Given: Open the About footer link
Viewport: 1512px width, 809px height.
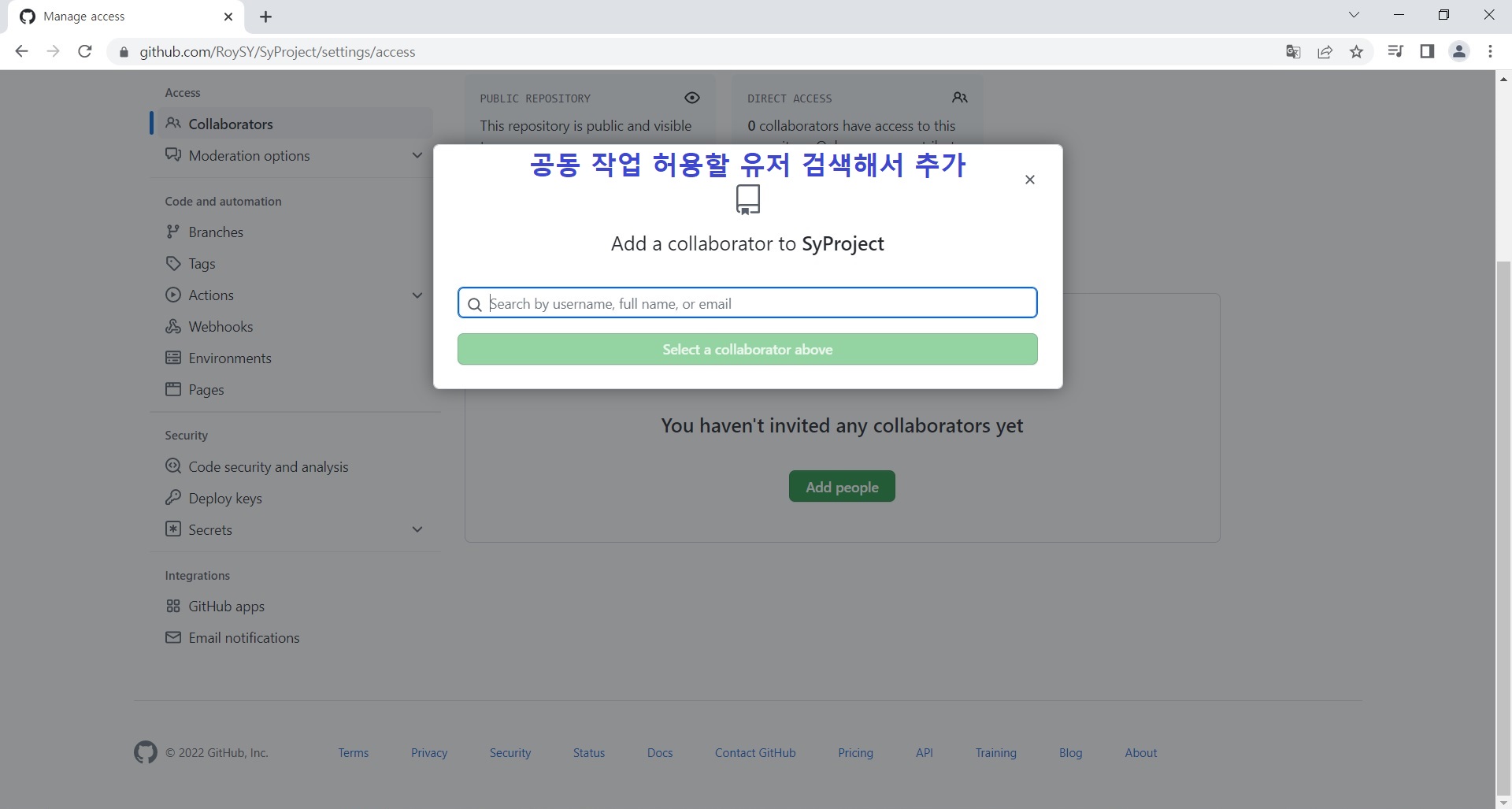Looking at the screenshot, I should point(1140,753).
